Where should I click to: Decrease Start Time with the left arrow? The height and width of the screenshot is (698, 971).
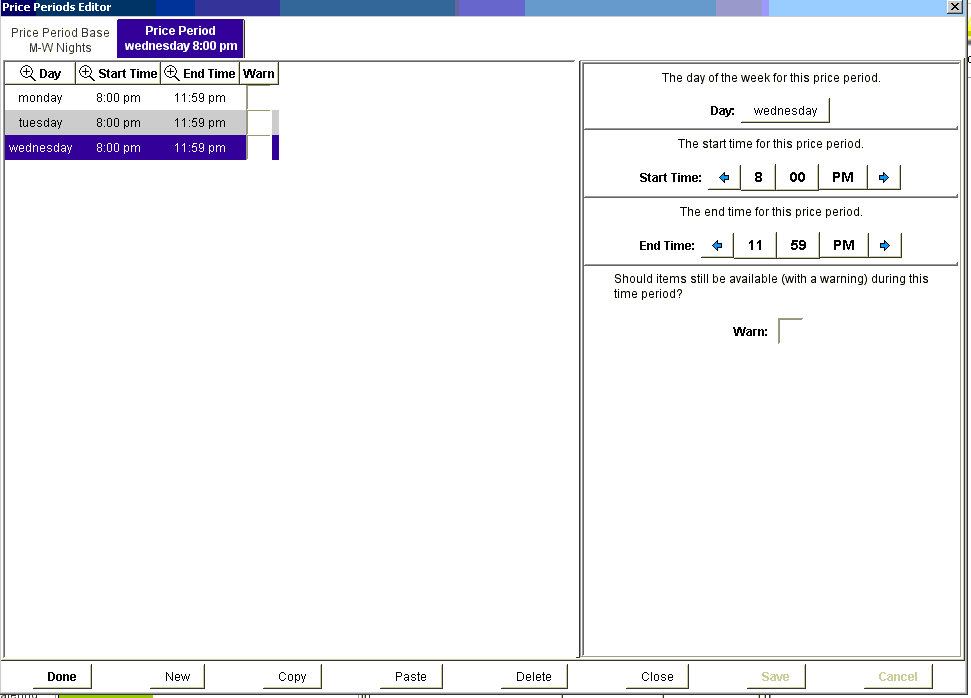coord(723,178)
